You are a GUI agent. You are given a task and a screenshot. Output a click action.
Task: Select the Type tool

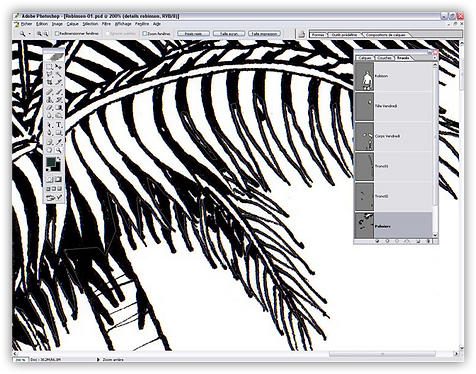click(x=59, y=124)
